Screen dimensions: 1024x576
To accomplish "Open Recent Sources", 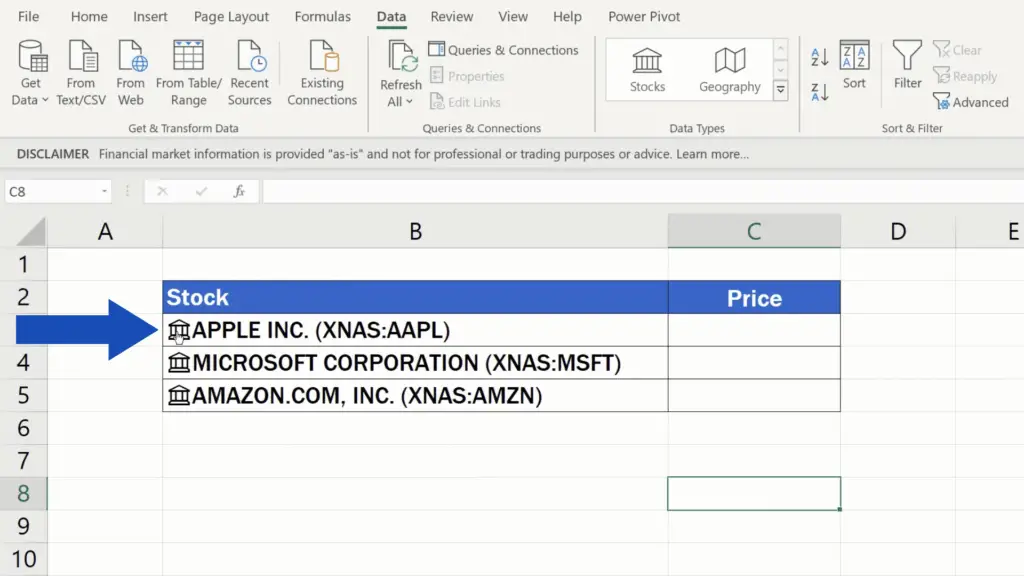I will (249, 72).
